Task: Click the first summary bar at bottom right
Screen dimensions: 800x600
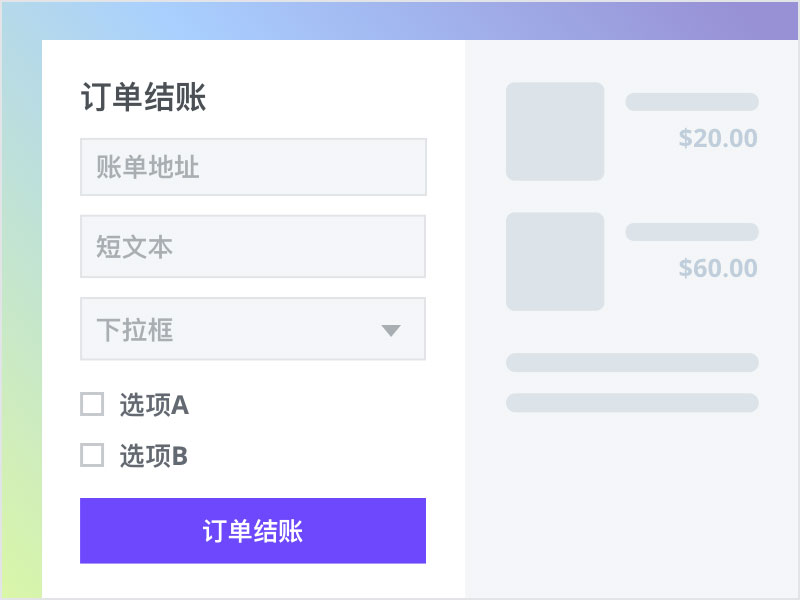Action: coord(632,363)
